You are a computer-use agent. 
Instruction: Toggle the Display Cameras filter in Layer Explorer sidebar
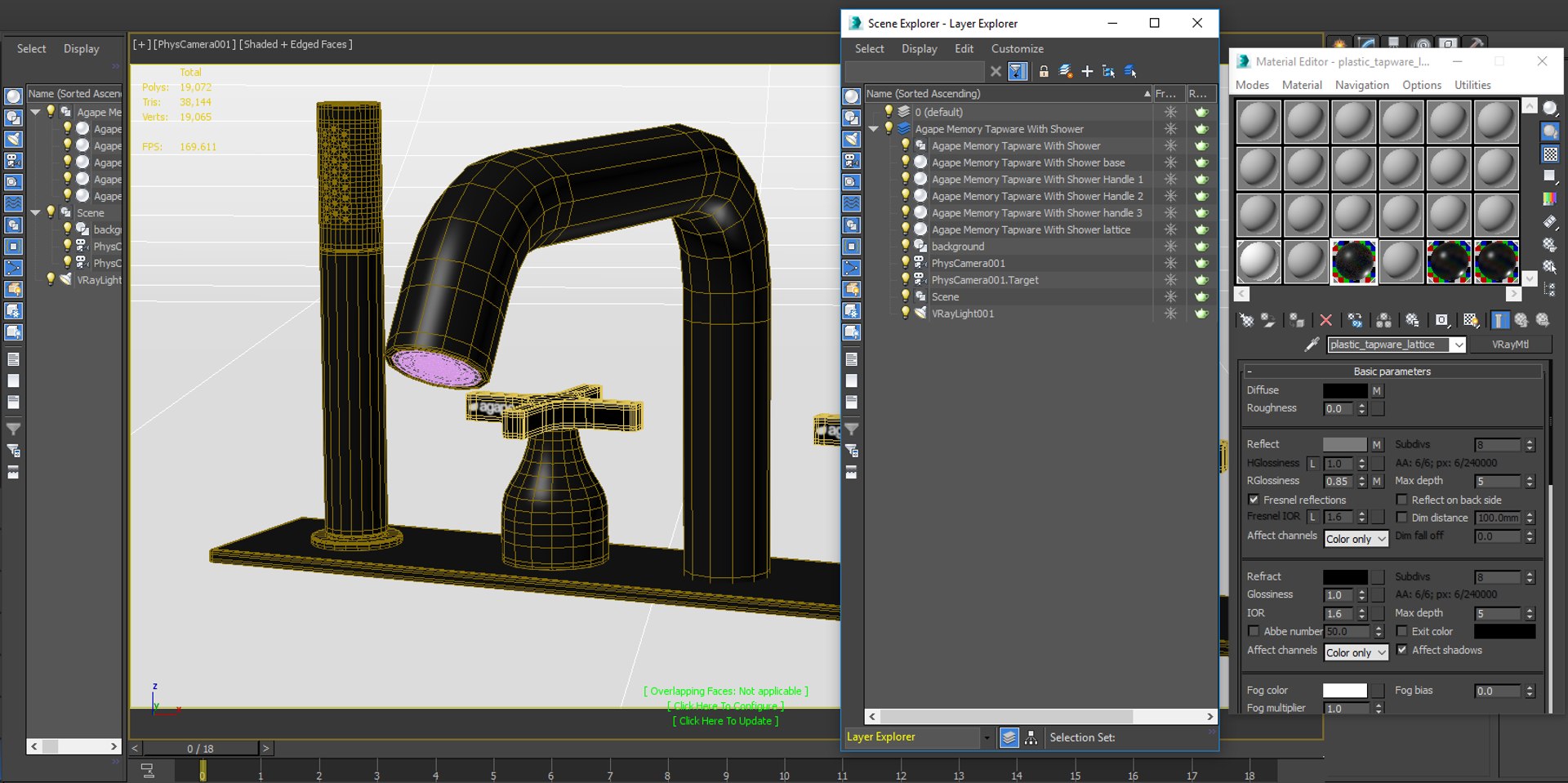coord(852,161)
